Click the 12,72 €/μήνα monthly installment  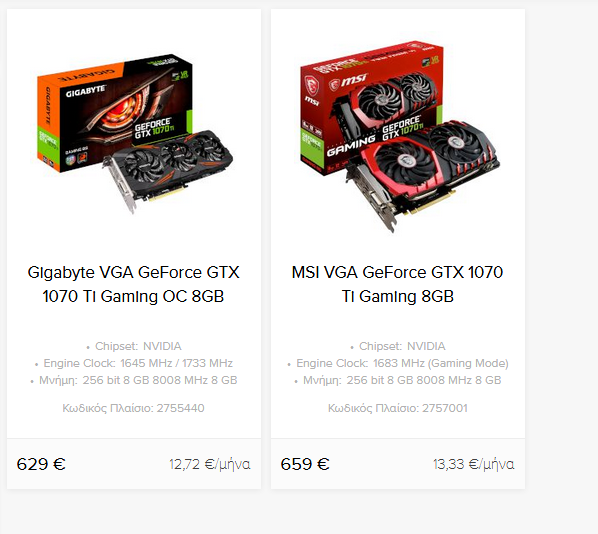click(210, 464)
